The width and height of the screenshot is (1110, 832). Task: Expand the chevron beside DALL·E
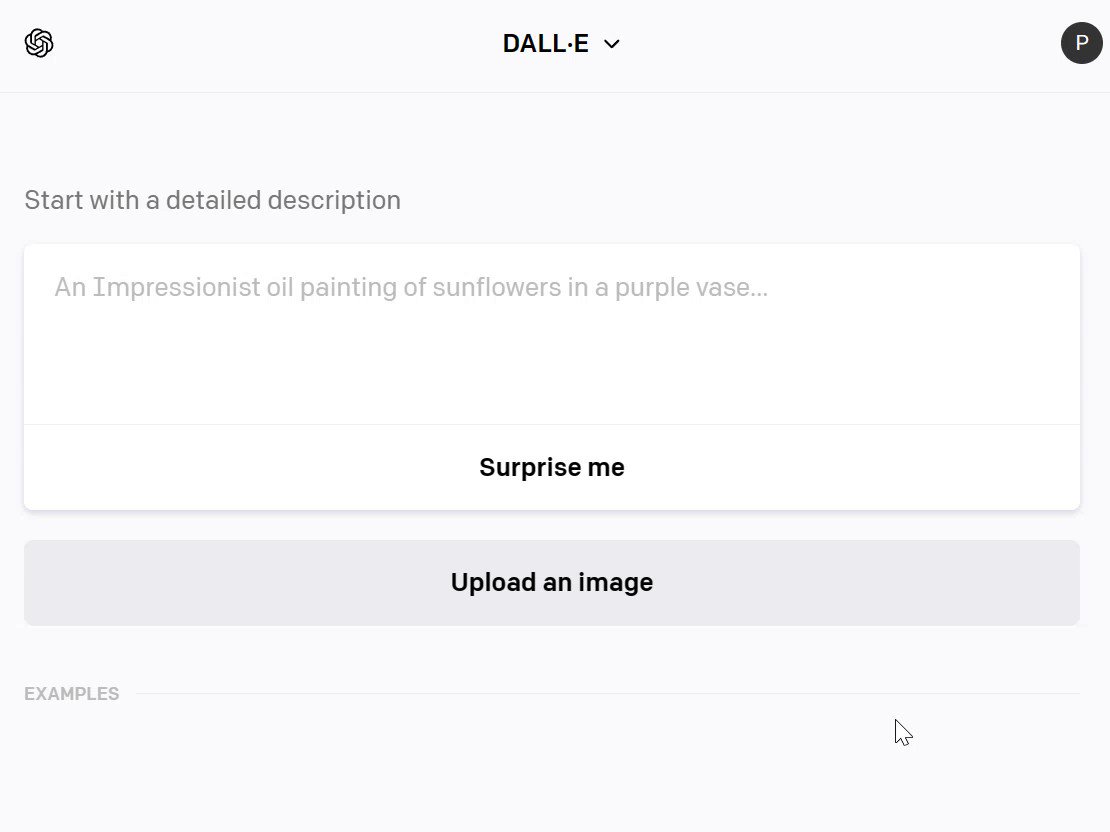point(612,44)
